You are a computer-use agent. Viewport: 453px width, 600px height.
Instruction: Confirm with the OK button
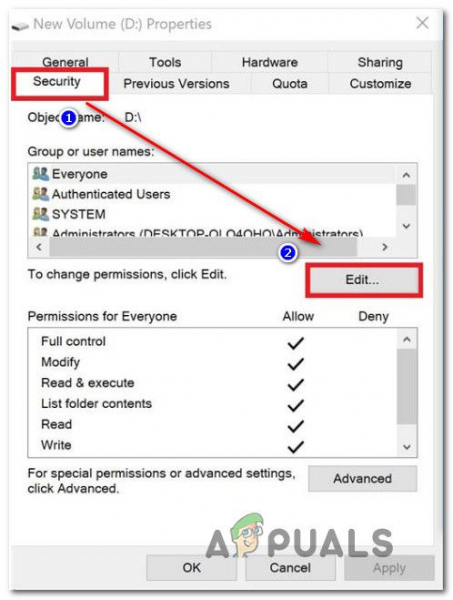tap(191, 567)
